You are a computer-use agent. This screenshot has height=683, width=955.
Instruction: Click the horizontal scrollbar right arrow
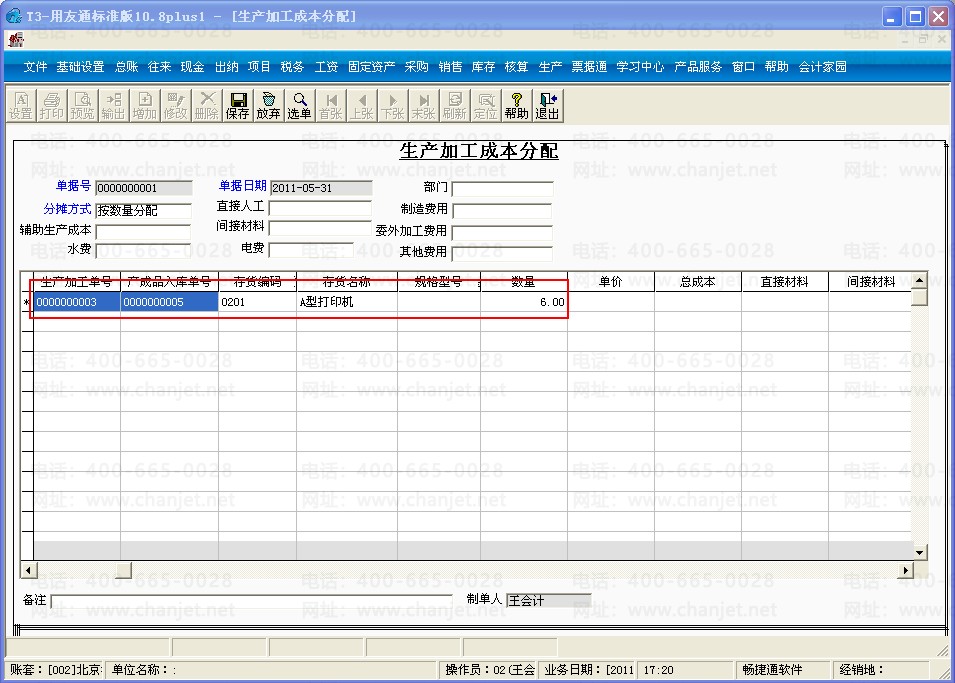point(906,570)
